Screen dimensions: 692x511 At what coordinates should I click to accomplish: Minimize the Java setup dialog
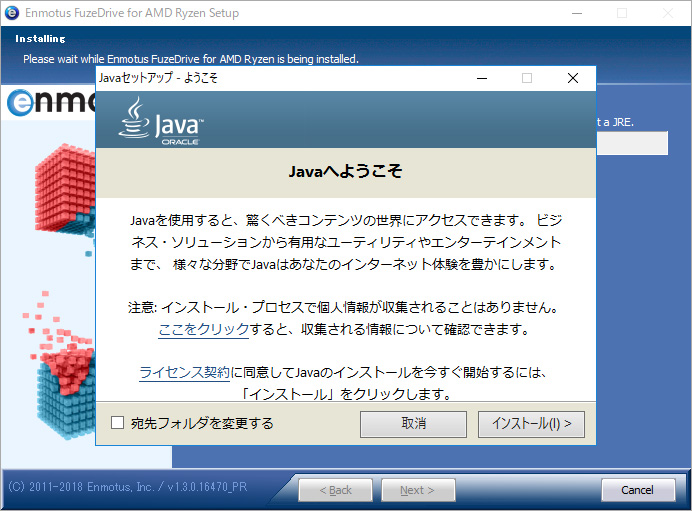tap(481, 78)
